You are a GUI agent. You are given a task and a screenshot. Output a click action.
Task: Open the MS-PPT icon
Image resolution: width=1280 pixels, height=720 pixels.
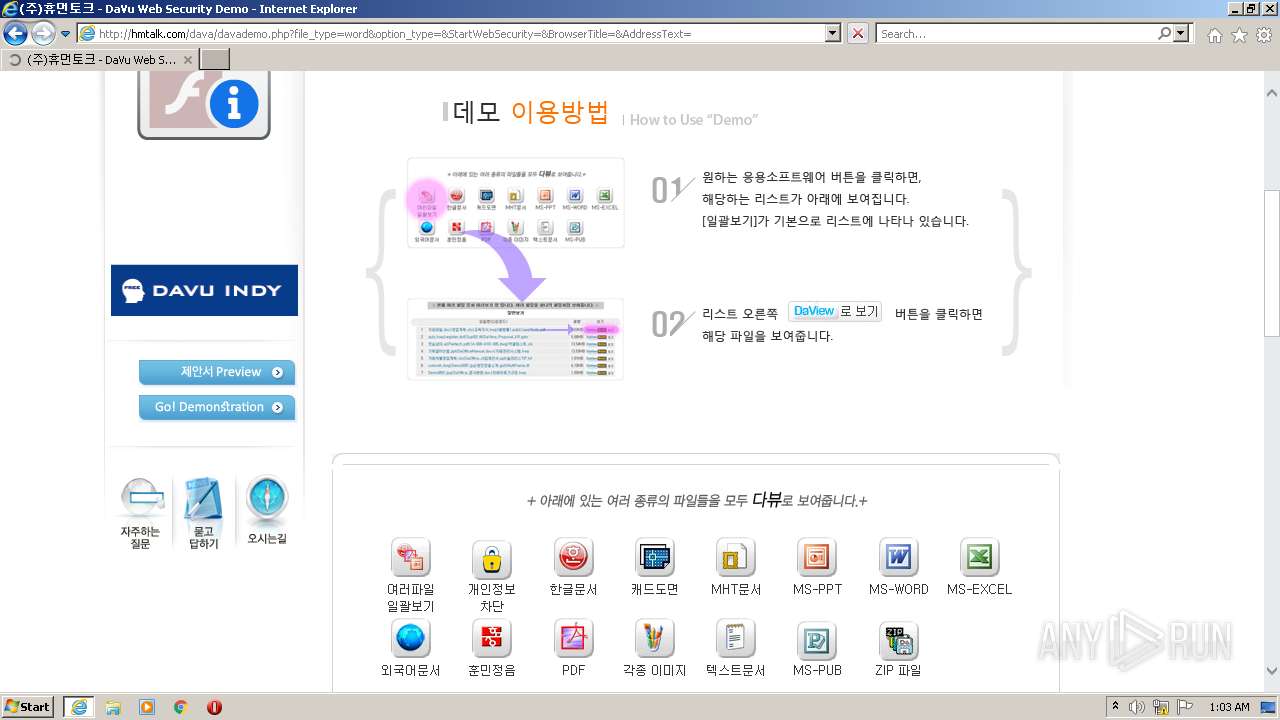[816, 558]
